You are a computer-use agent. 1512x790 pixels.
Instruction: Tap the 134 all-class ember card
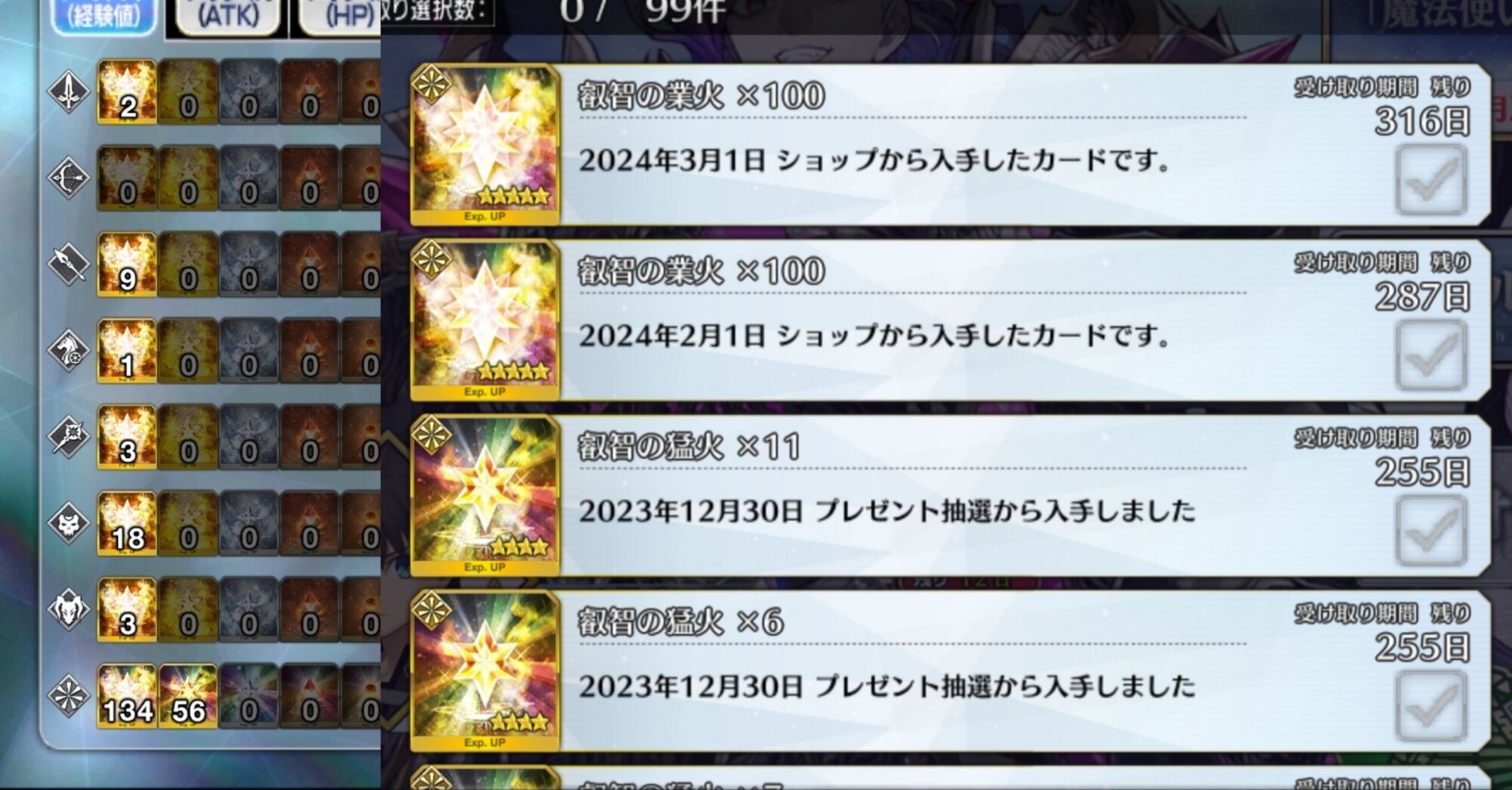(x=127, y=696)
